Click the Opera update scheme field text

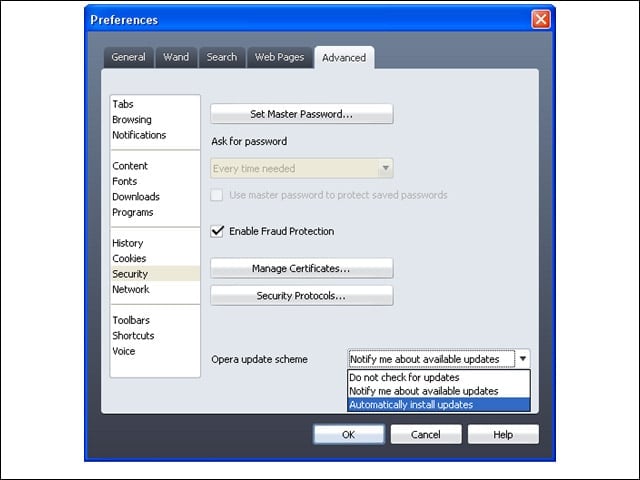tap(432, 359)
